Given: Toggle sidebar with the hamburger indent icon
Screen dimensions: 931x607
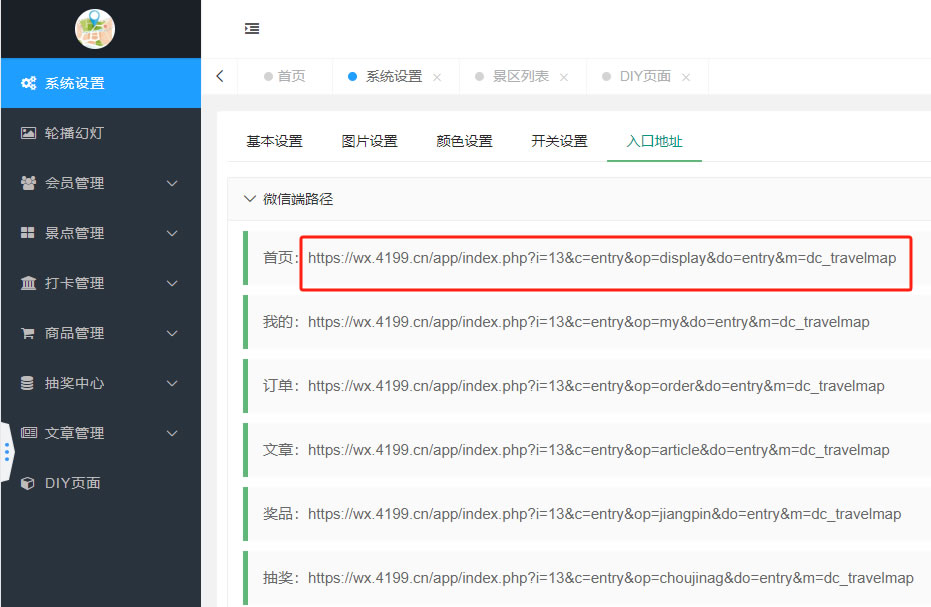Looking at the screenshot, I should 252,29.
